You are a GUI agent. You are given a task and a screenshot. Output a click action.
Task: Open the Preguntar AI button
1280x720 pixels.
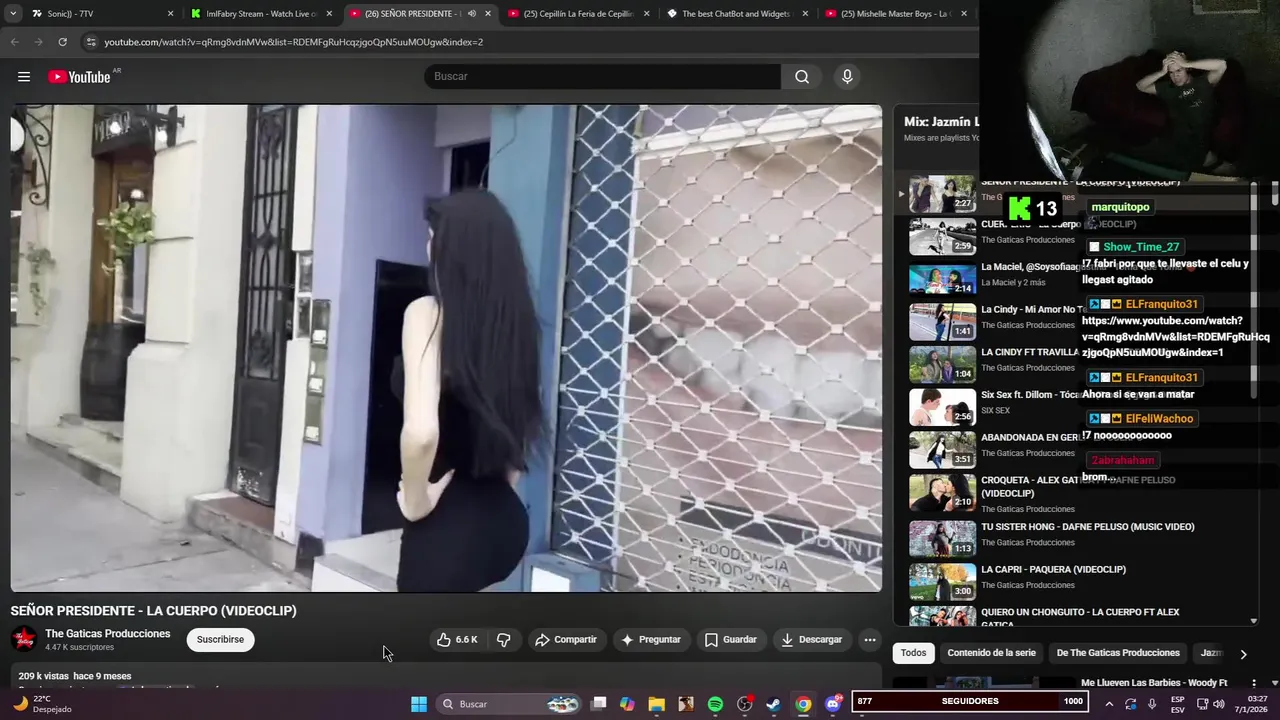tap(651, 640)
